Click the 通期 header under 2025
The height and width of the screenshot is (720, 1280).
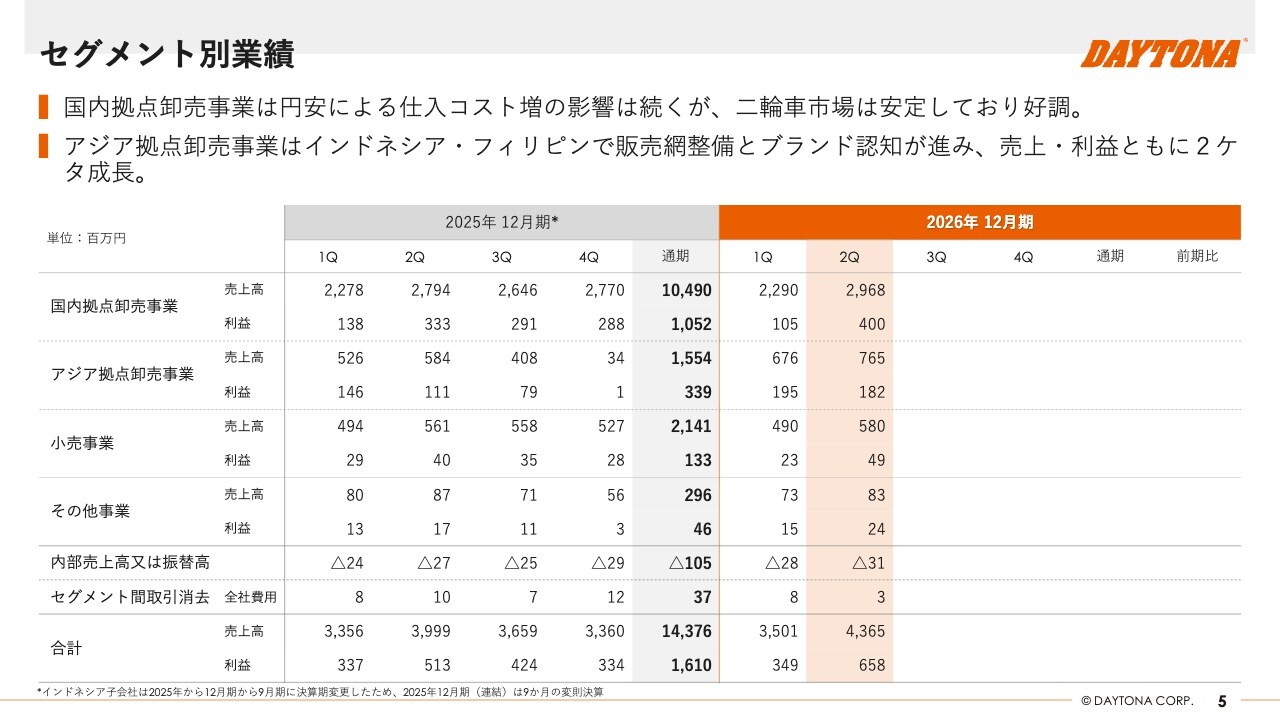(675, 256)
